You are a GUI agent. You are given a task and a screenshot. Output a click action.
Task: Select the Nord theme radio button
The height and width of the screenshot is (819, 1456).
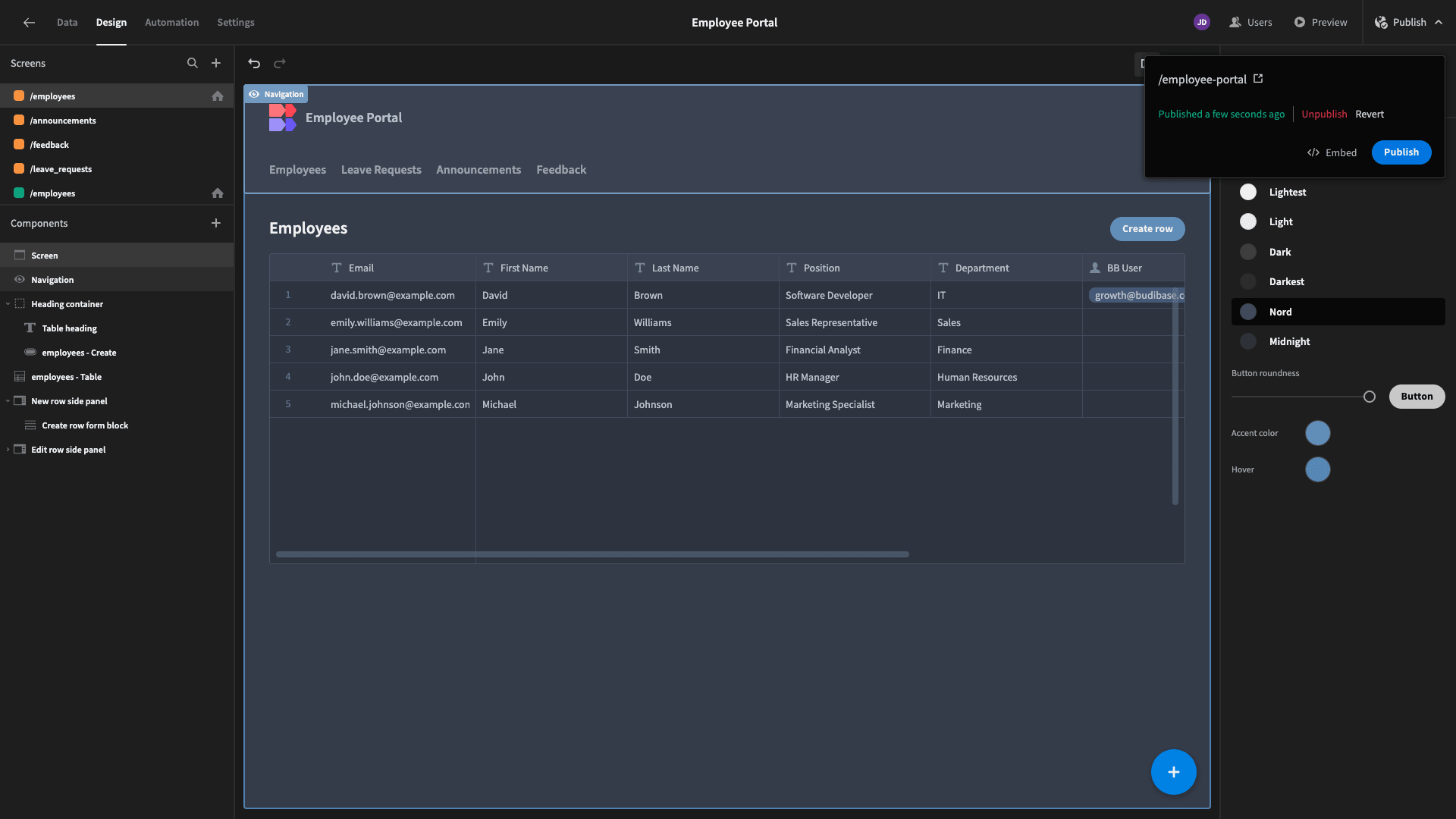(1248, 311)
